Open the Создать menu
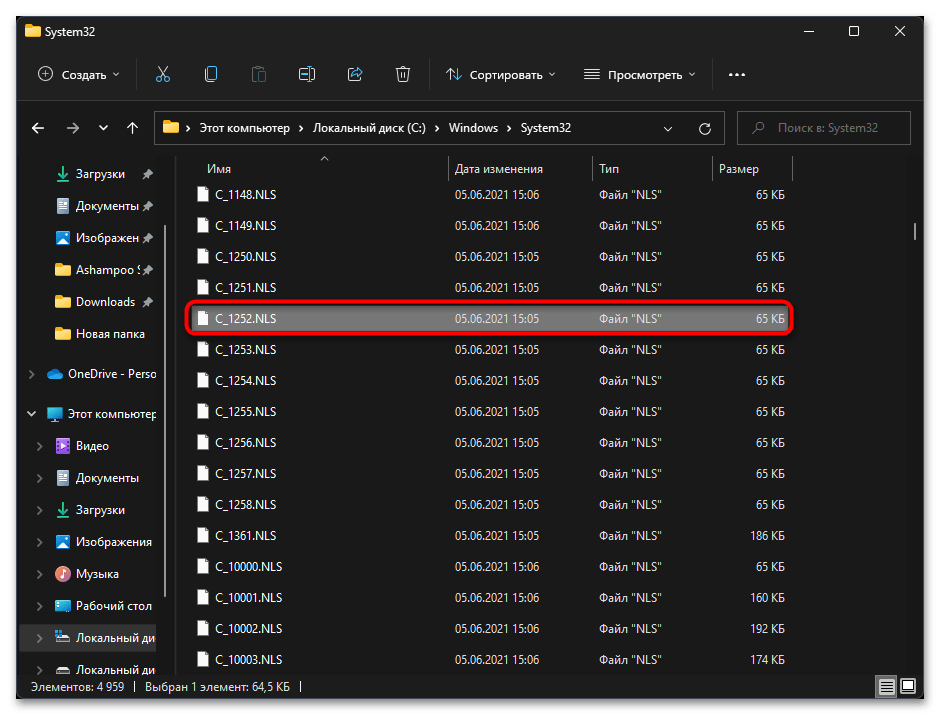The image size is (940, 715). (x=78, y=74)
